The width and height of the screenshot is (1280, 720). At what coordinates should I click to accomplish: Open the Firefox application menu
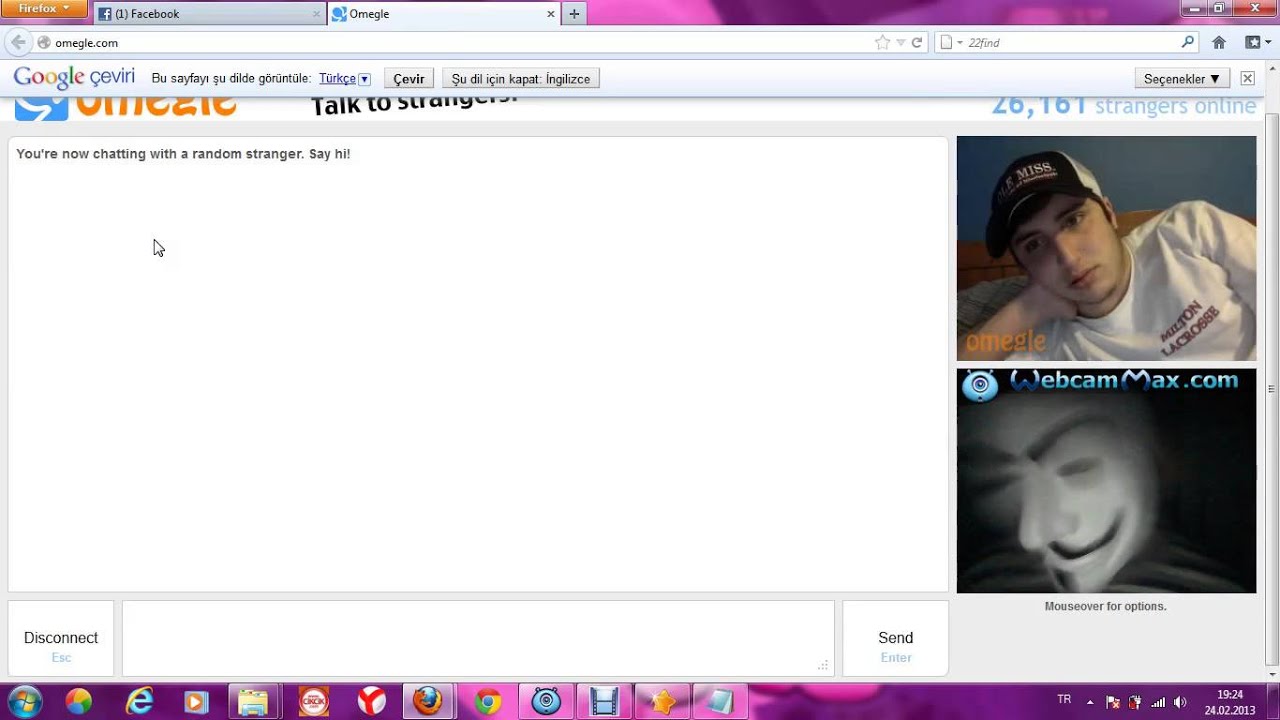(x=44, y=8)
